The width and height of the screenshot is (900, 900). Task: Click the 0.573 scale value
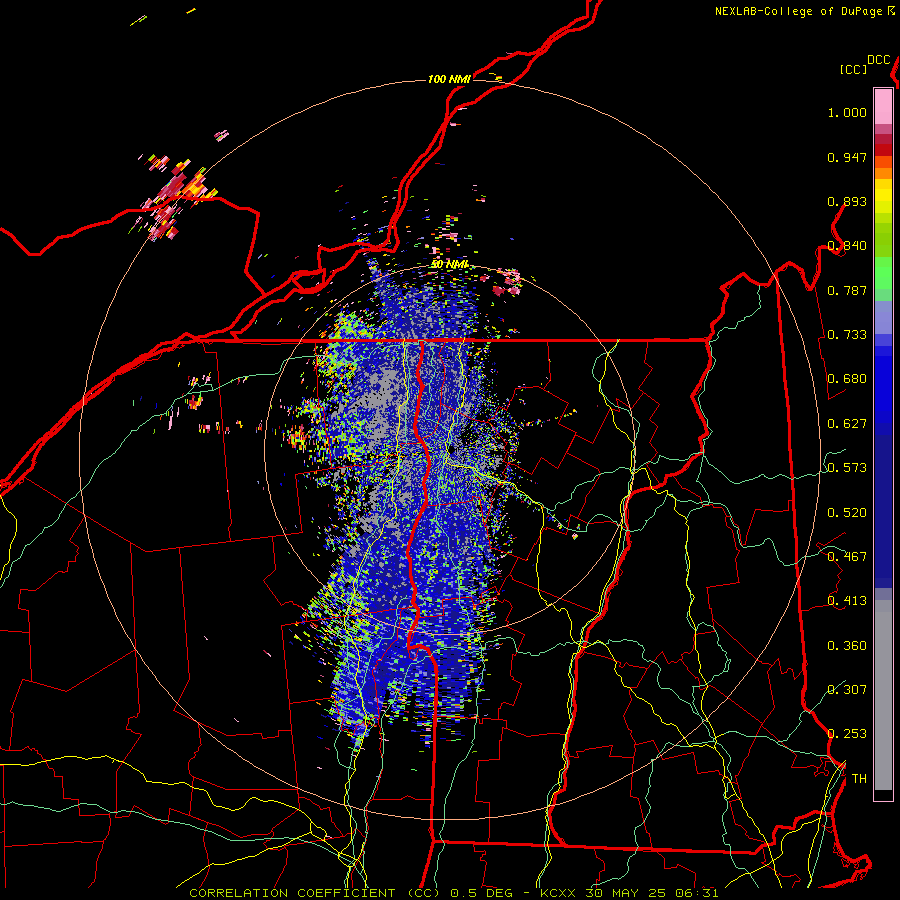[847, 468]
